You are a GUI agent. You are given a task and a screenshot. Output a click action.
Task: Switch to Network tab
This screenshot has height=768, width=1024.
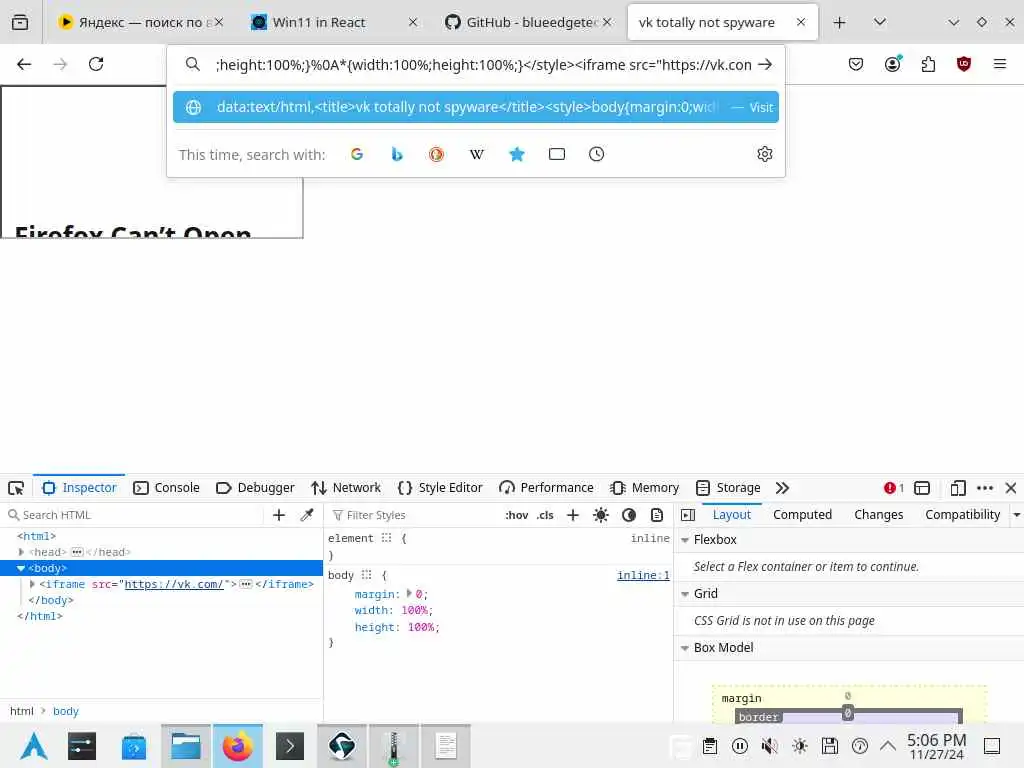[x=346, y=488]
